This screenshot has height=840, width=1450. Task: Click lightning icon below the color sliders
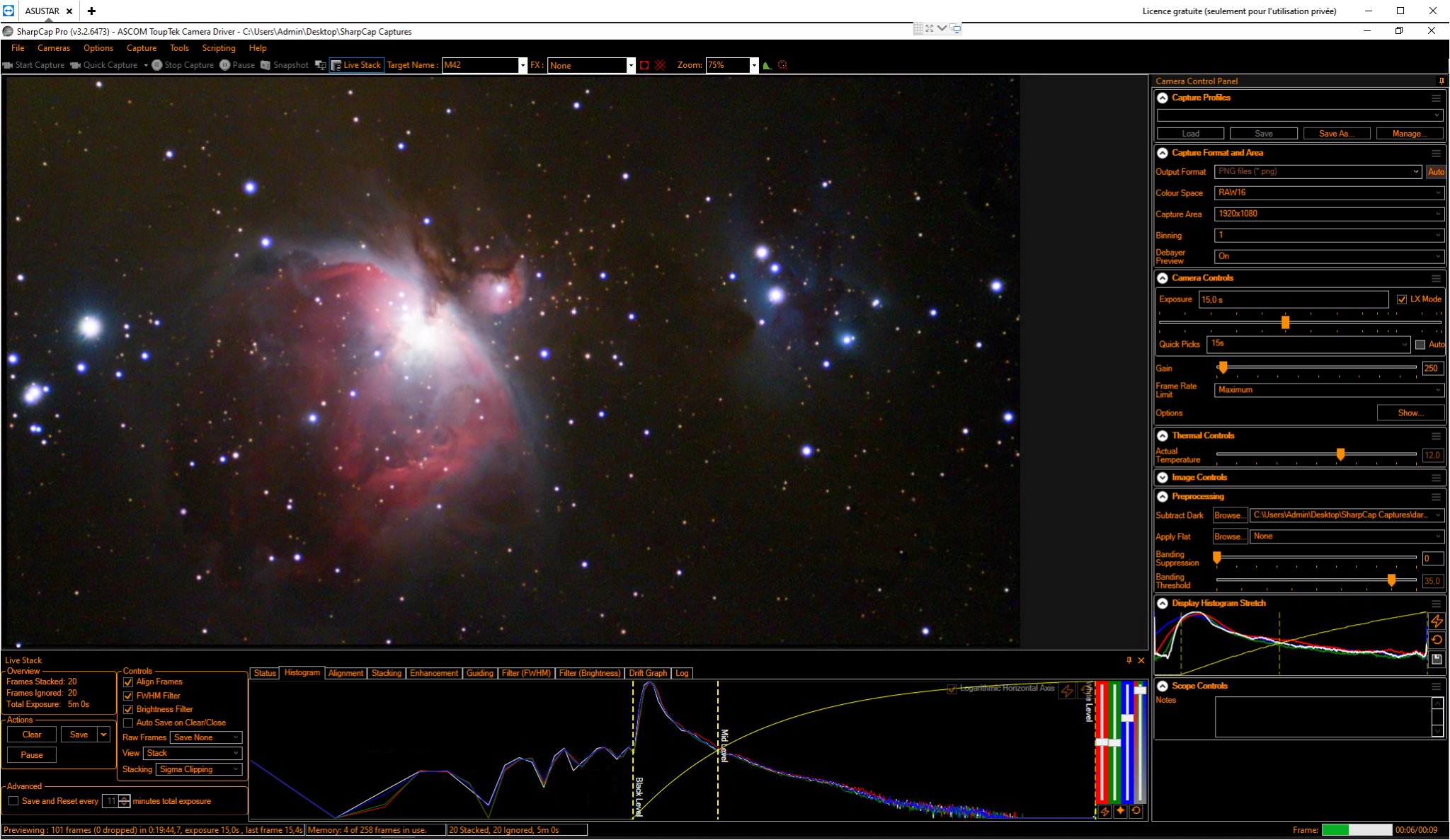pyautogui.click(x=1104, y=812)
